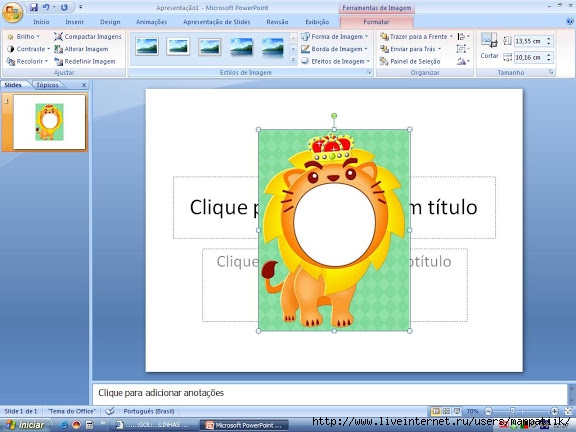Click the spell check status icon
Image resolution: width=576 pixels, height=432 pixels.
[109, 411]
